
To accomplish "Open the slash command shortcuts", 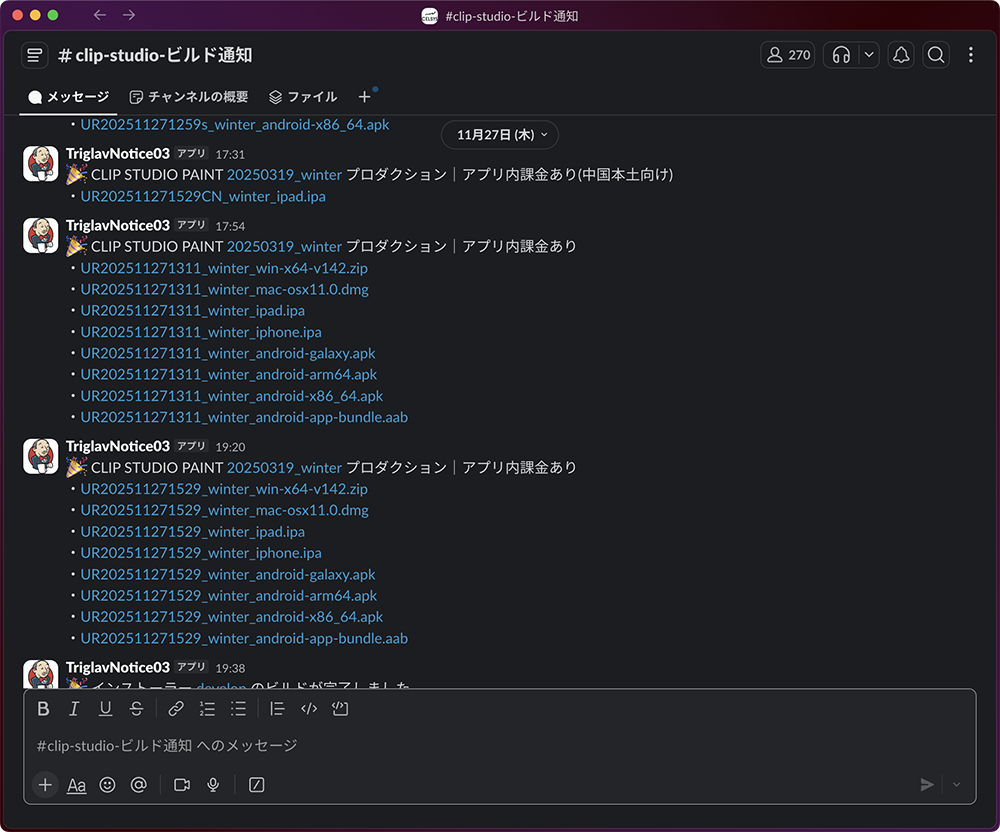I will 256,785.
